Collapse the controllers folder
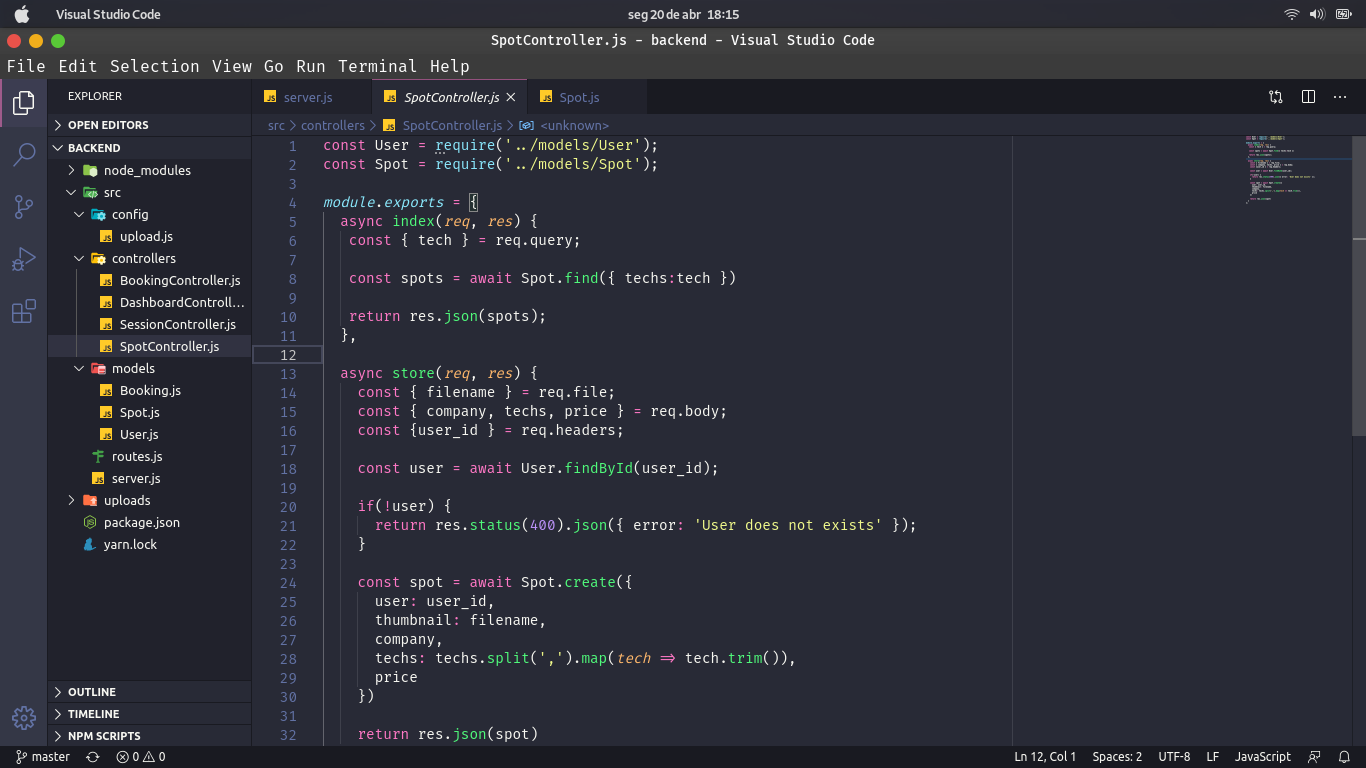 pyautogui.click(x=150, y=258)
